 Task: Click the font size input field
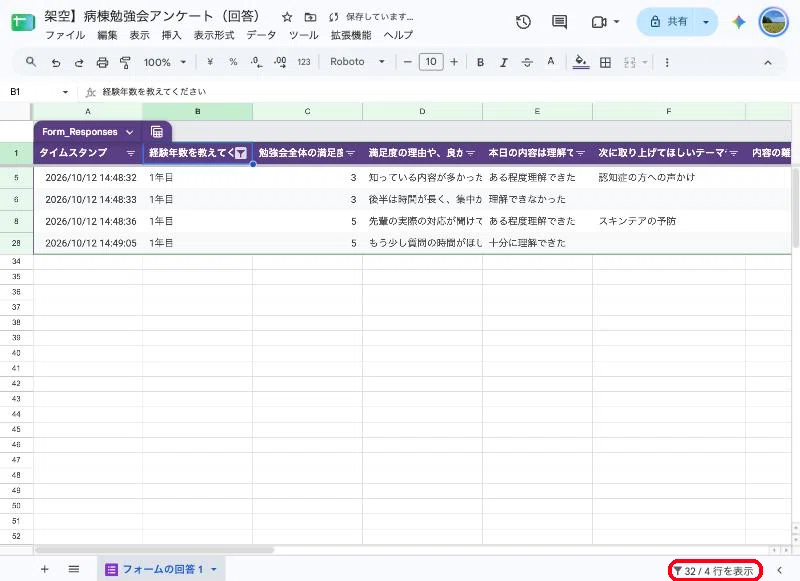click(x=431, y=62)
